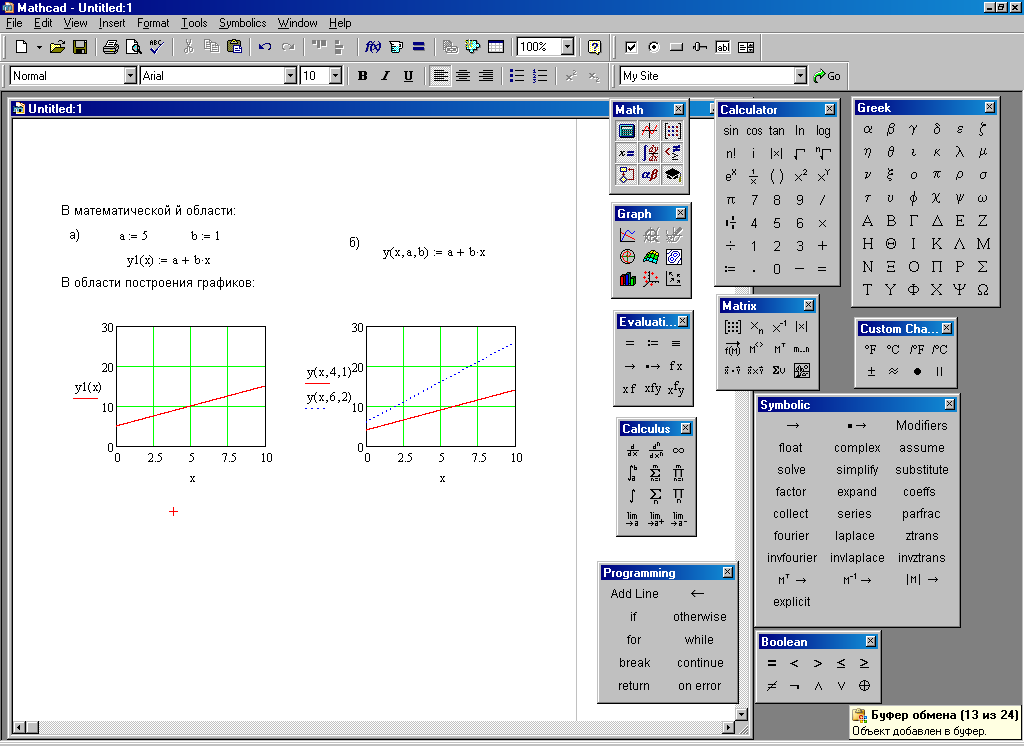
Task: Insert a 3D bar plot from Graph palette
Action: click(x=628, y=279)
